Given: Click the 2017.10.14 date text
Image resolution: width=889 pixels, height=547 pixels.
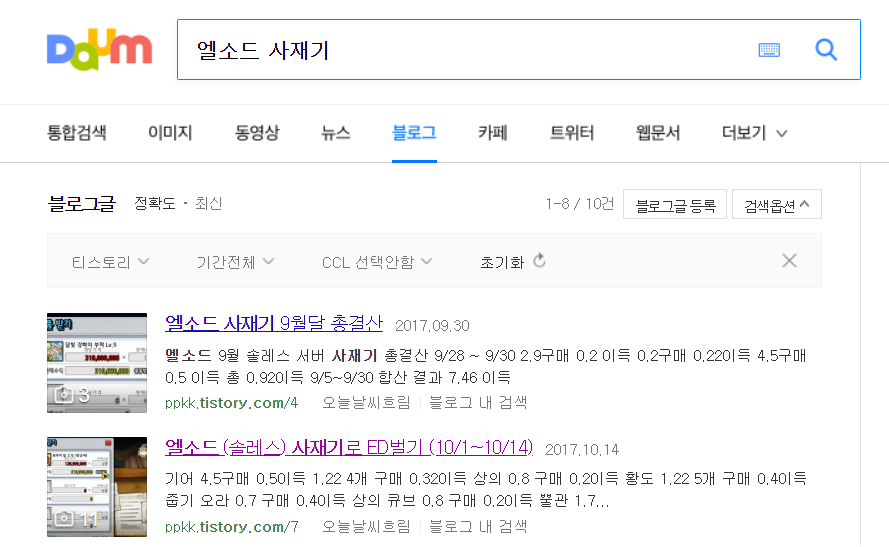Looking at the screenshot, I should coord(582,450).
